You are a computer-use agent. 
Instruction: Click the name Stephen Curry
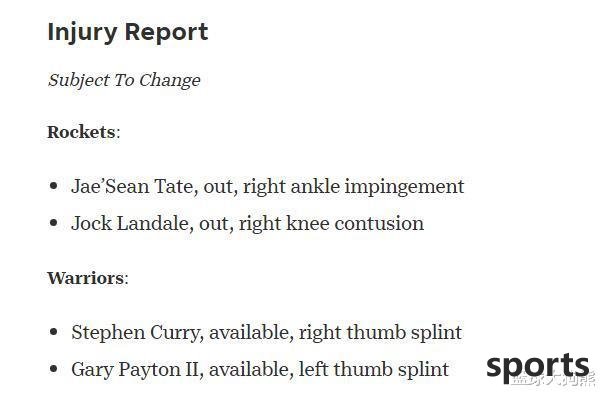(136, 333)
